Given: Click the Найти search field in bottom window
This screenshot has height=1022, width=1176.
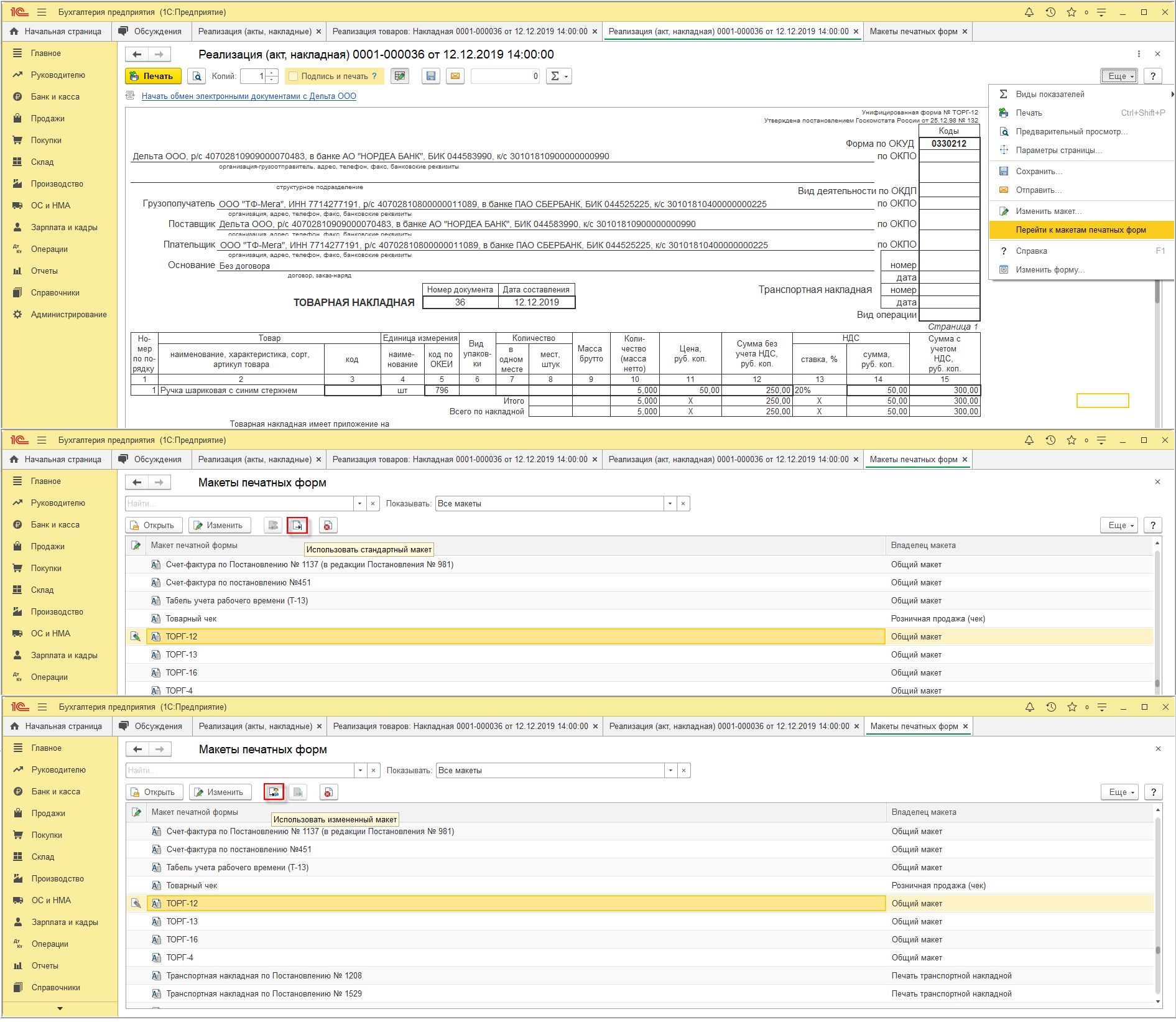Looking at the screenshot, I should pyautogui.click(x=240, y=770).
